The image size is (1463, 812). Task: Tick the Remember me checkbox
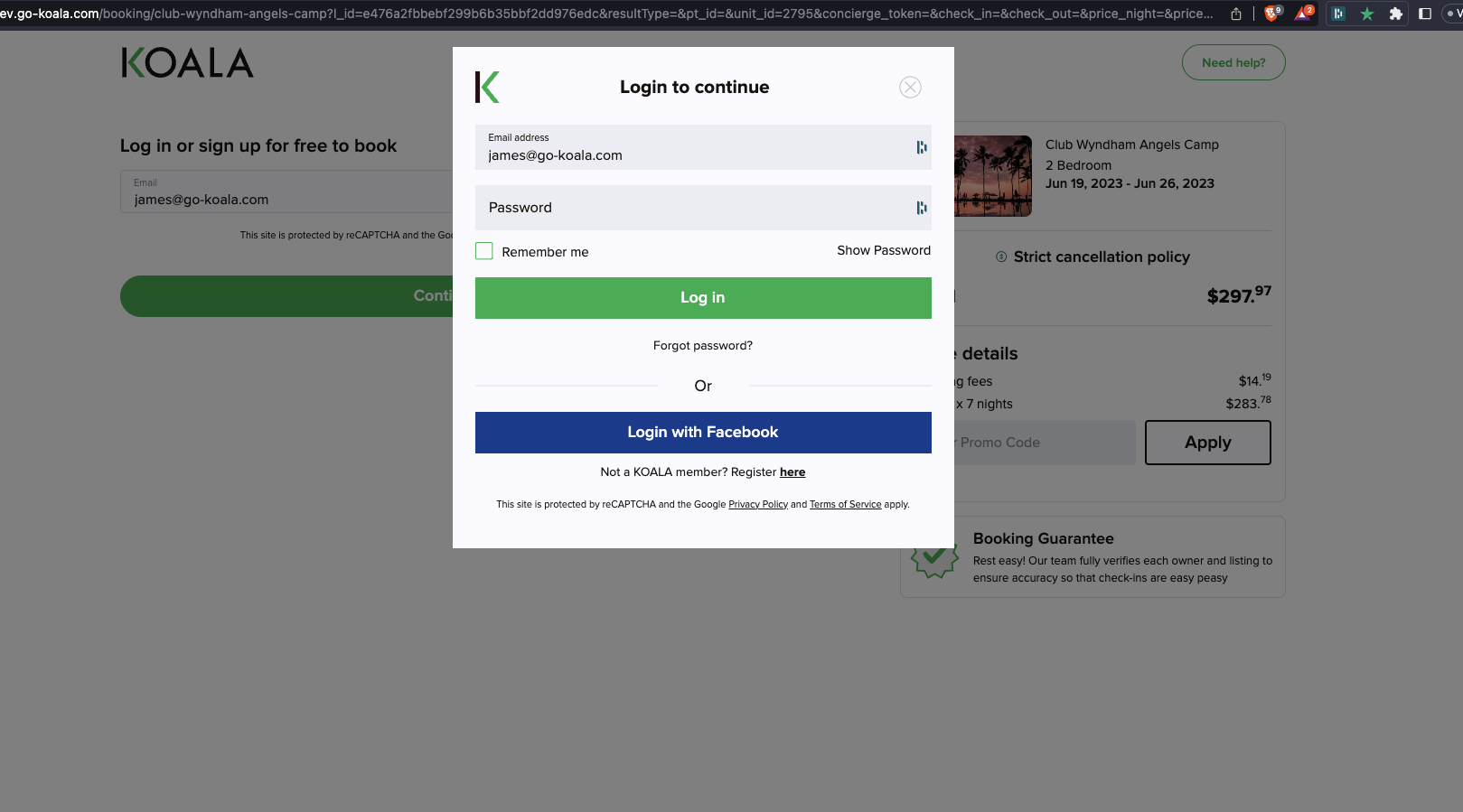pos(484,251)
